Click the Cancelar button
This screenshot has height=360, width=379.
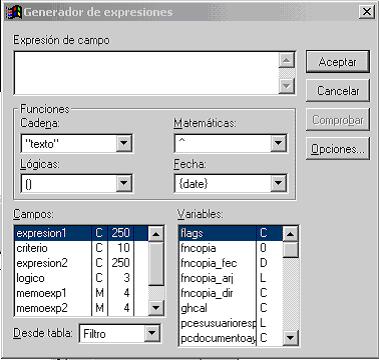pos(338,91)
